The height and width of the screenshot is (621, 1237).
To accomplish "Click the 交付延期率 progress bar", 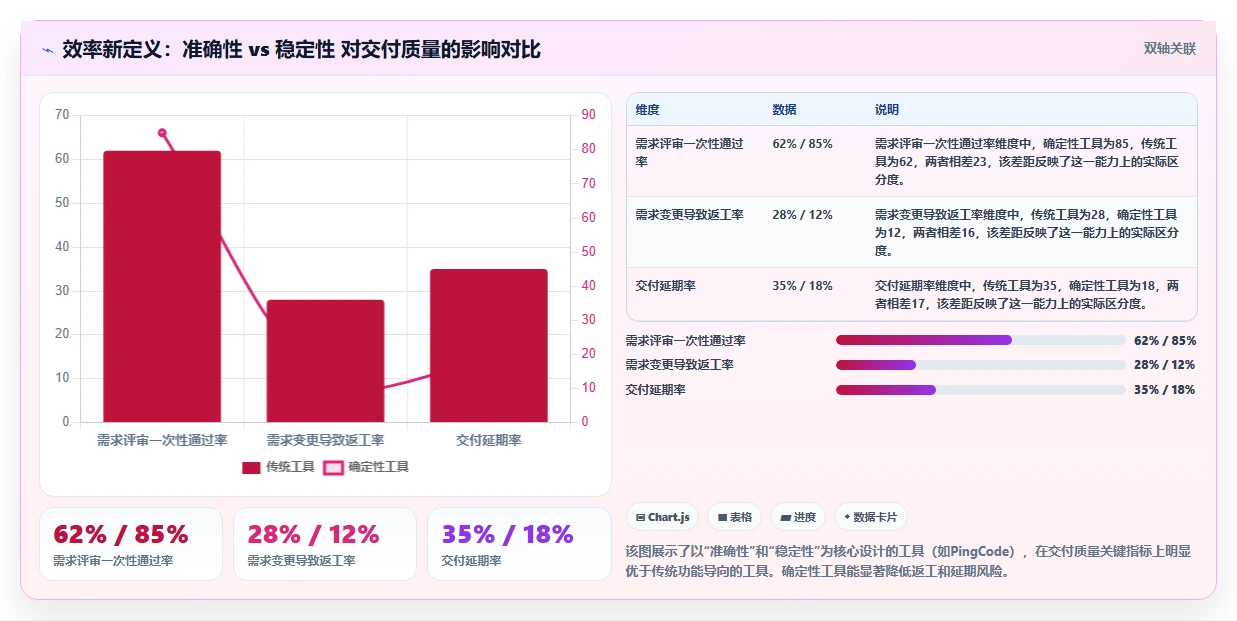I will [x=980, y=390].
